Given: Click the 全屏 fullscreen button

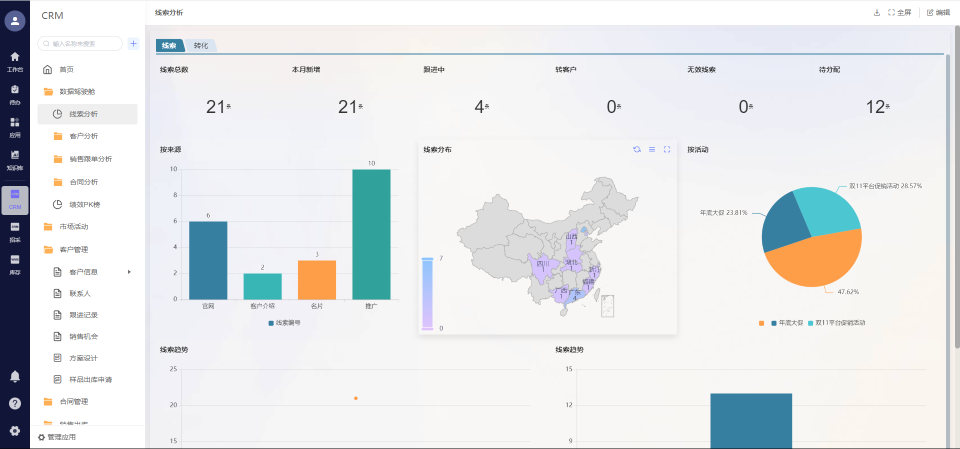Looking at the screenshot, I should pos(899,12).
